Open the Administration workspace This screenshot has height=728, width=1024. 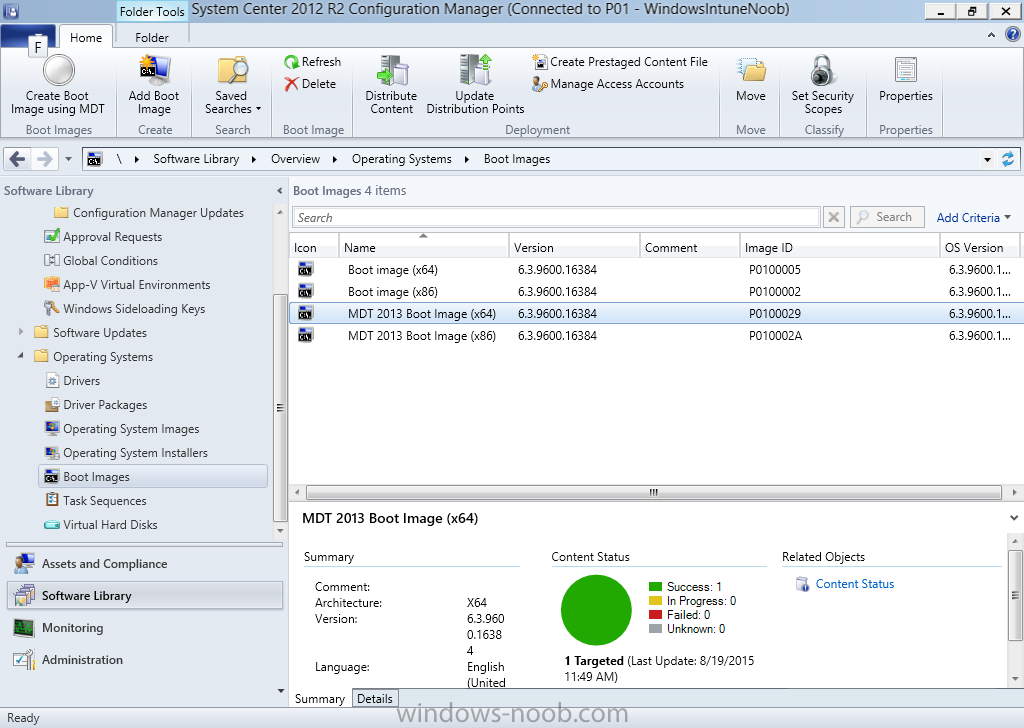tap(144, 659)
